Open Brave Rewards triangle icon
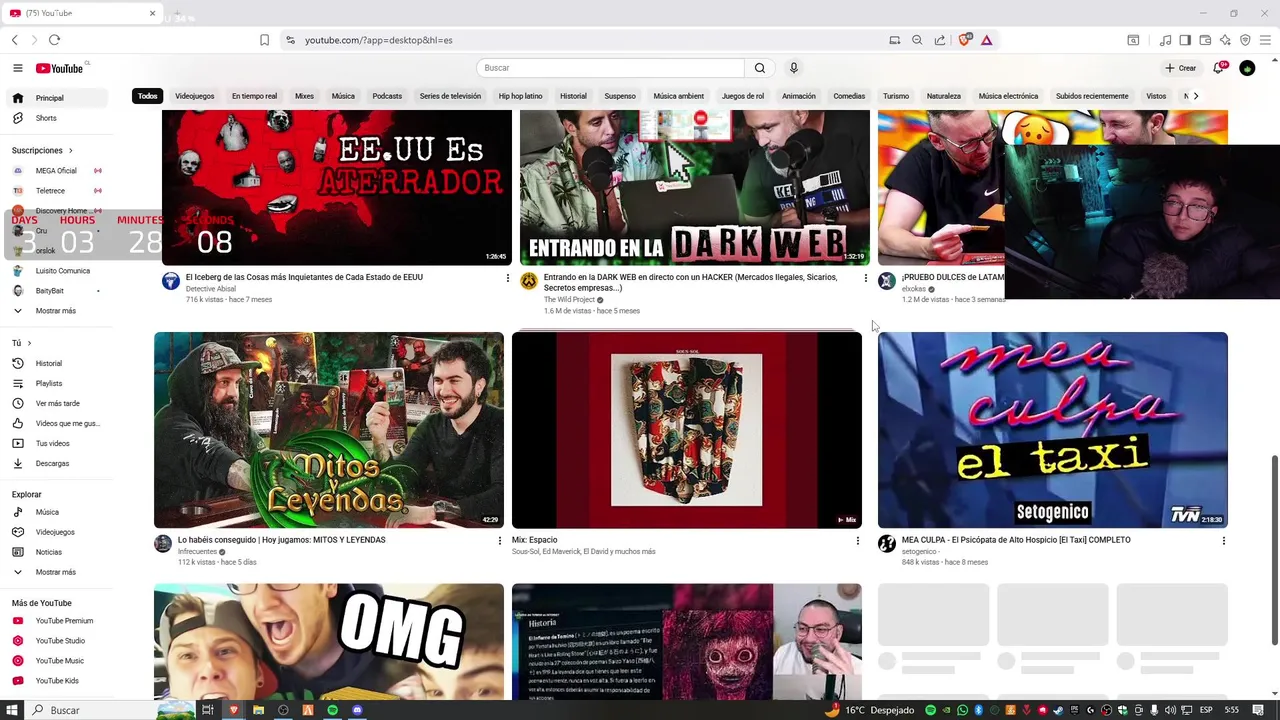The height and width of the screenshot is (720, 1280). tap(986, 40)
